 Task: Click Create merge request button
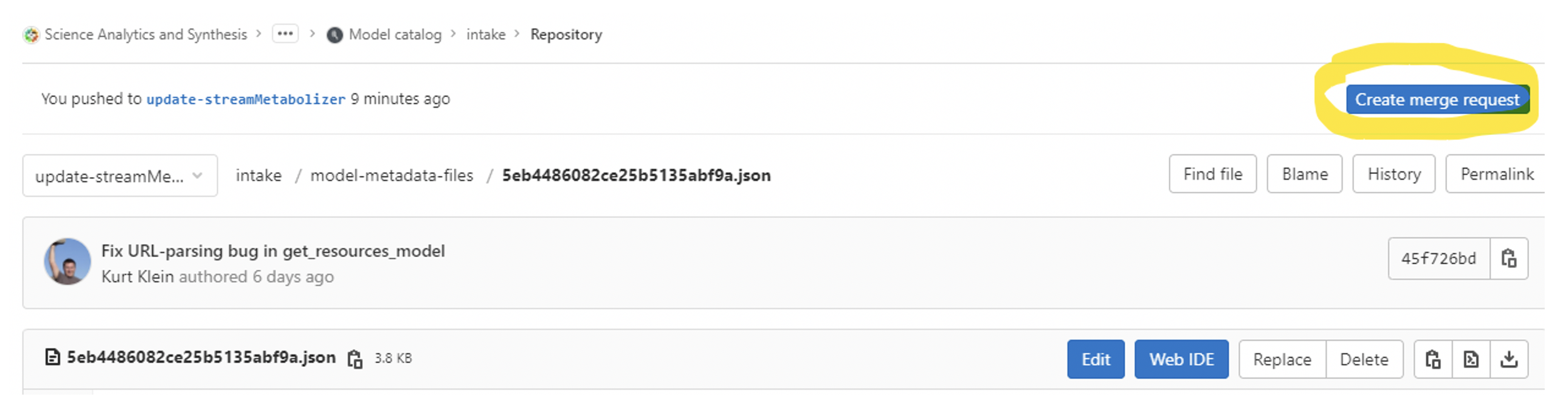tap(1436, 100)
